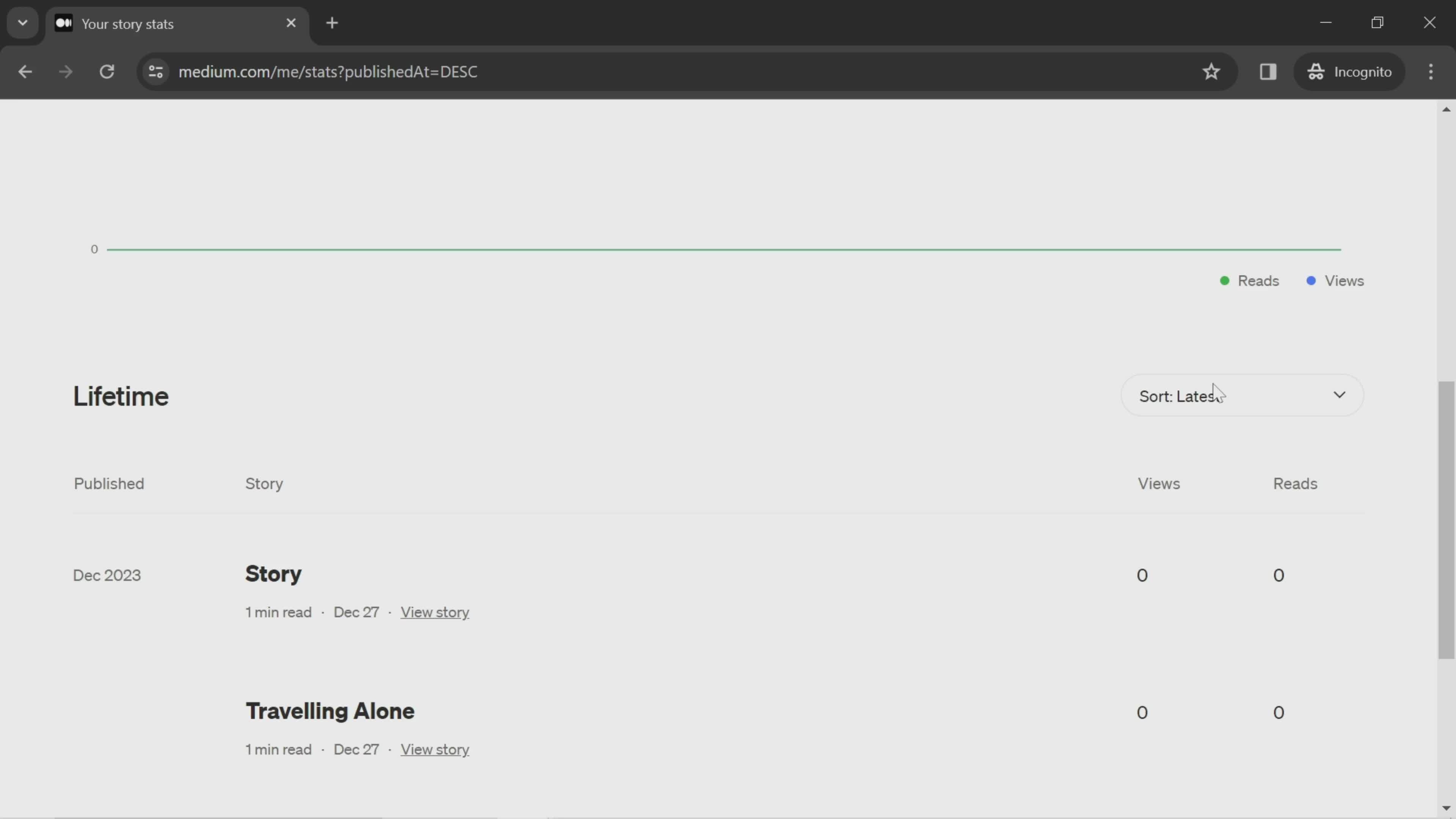Close the Your story stats tab

pyautogui.click(x=291, y=23)
